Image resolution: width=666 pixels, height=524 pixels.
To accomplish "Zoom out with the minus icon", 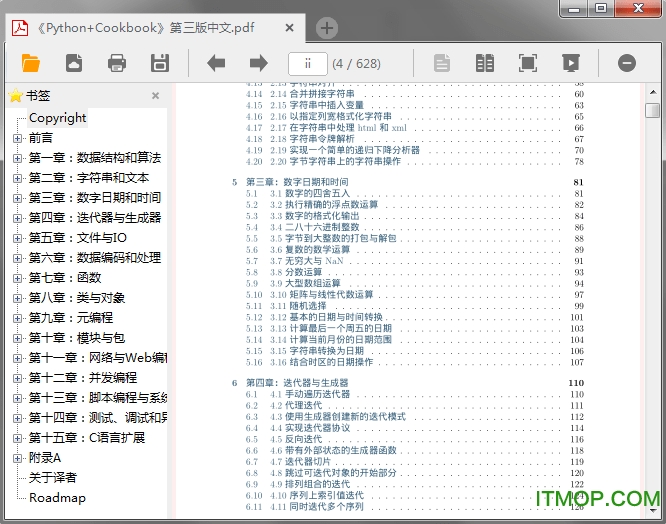I will click(626, 64).
